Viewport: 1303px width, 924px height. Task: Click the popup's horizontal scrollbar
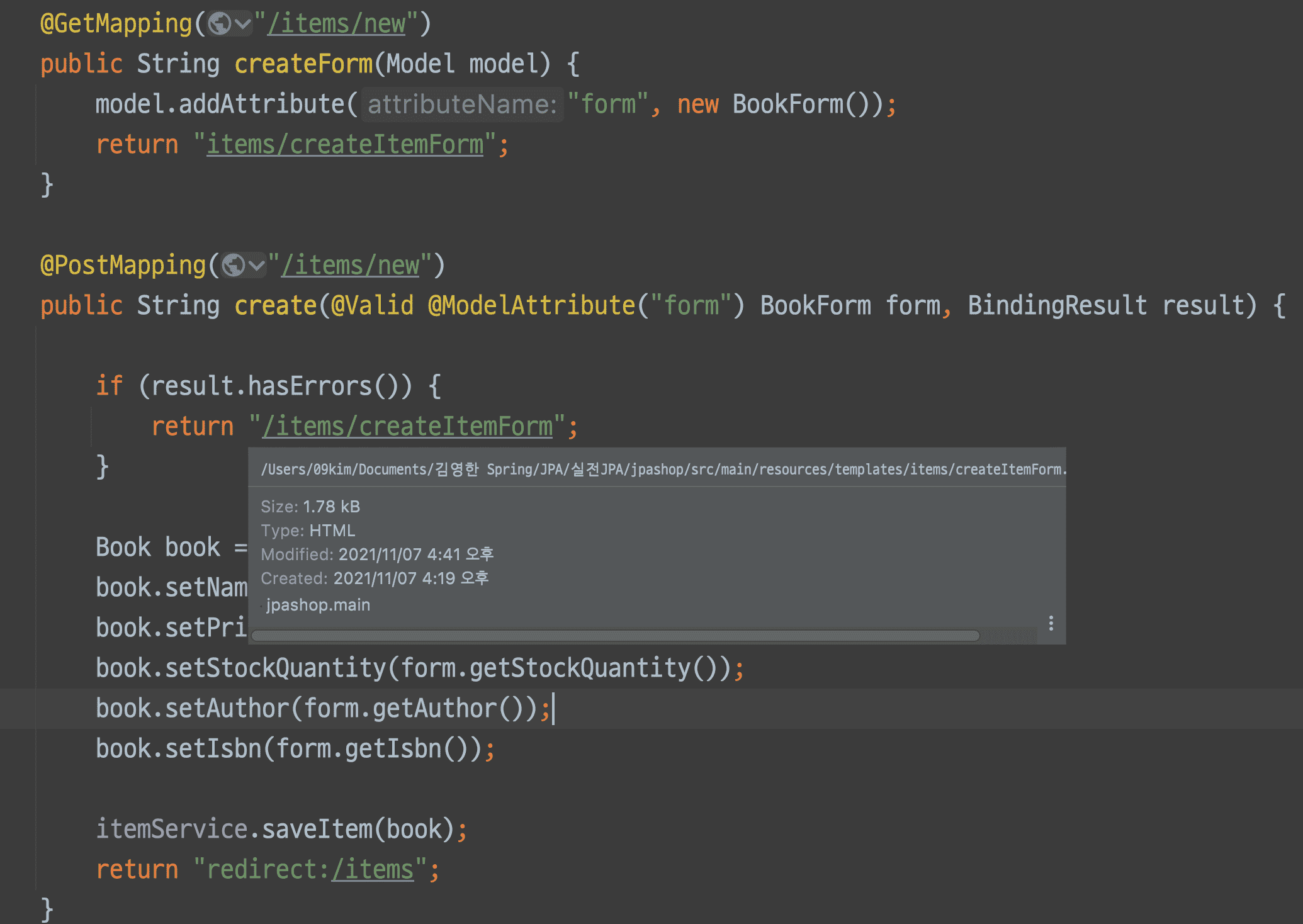(x=614, y=636)
